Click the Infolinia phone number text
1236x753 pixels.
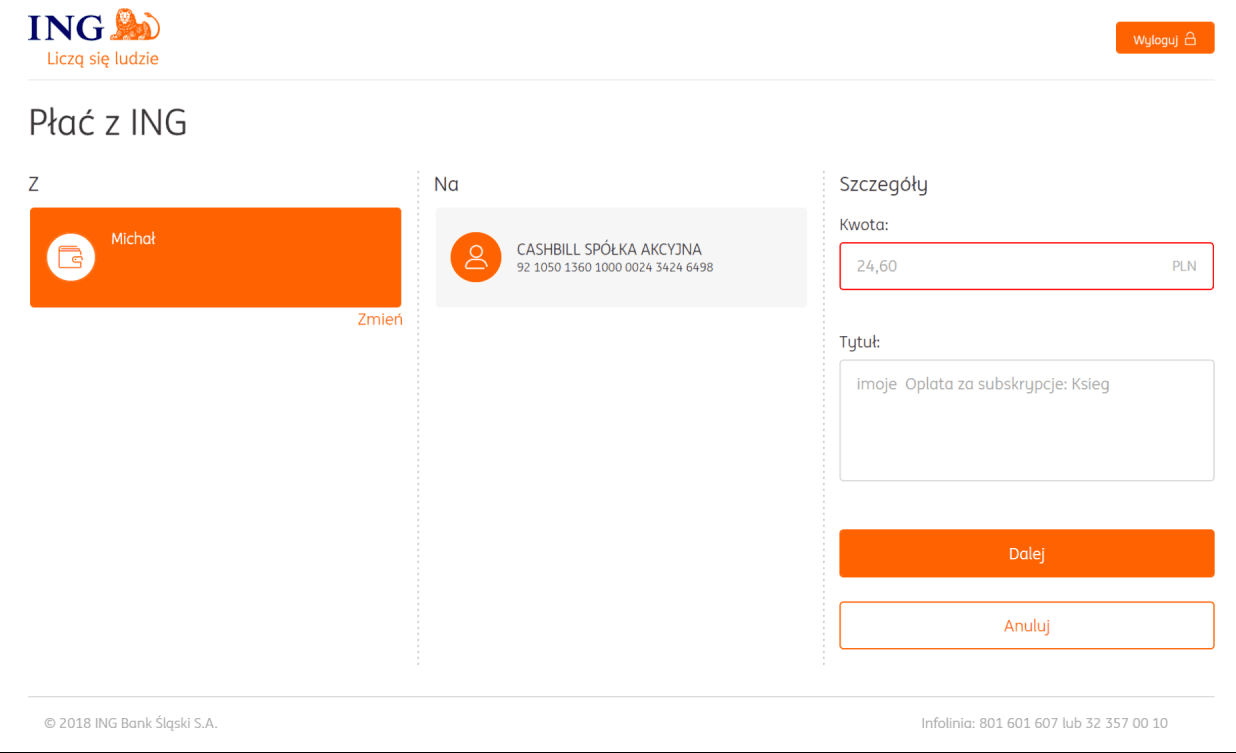click(1044, 723)
